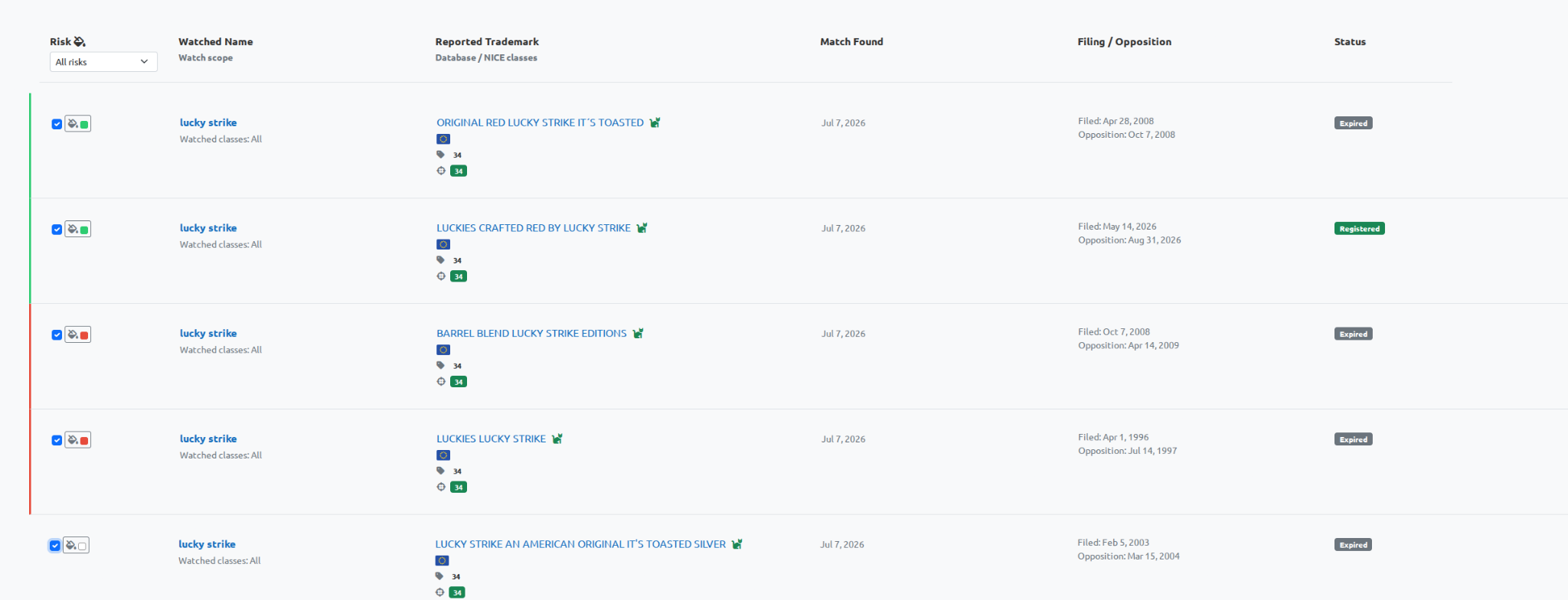Click the paint bucket icon beside Risk header
Screen dimensions: 1568x600
(x=80, y=42)
